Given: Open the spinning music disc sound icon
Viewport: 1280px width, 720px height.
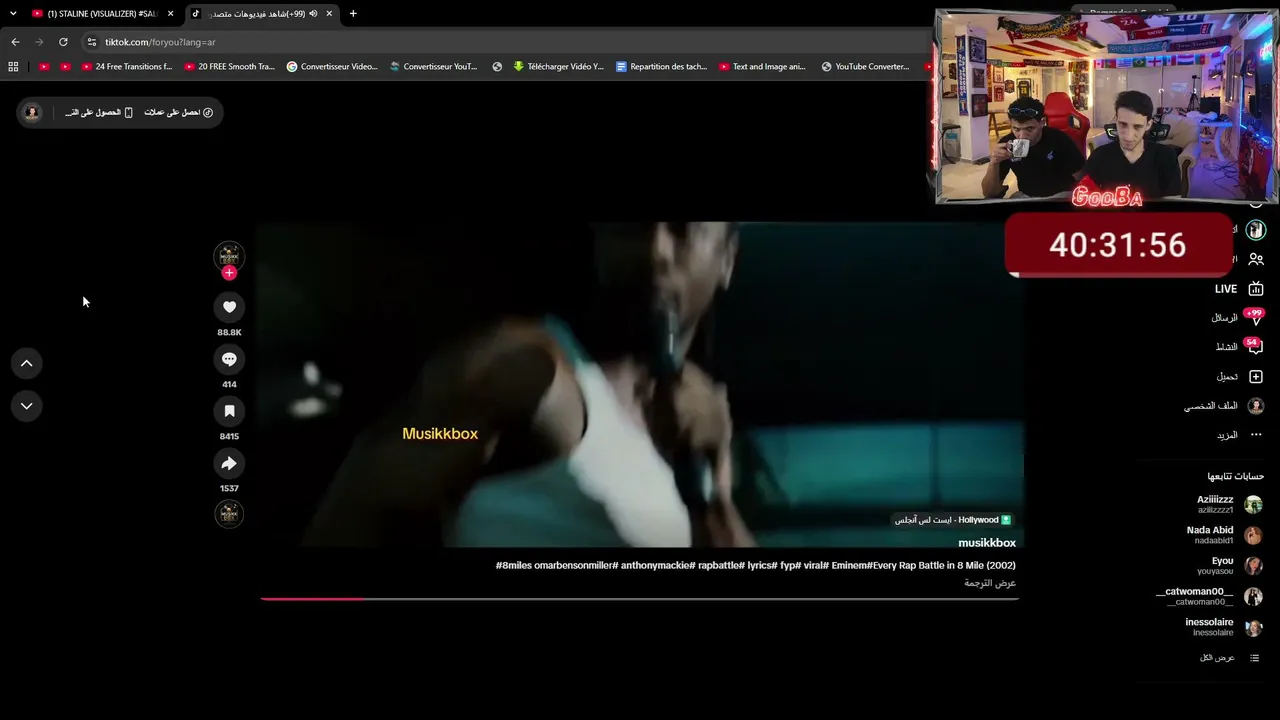Looking at the screenshot, I should (x=229, y=513).
